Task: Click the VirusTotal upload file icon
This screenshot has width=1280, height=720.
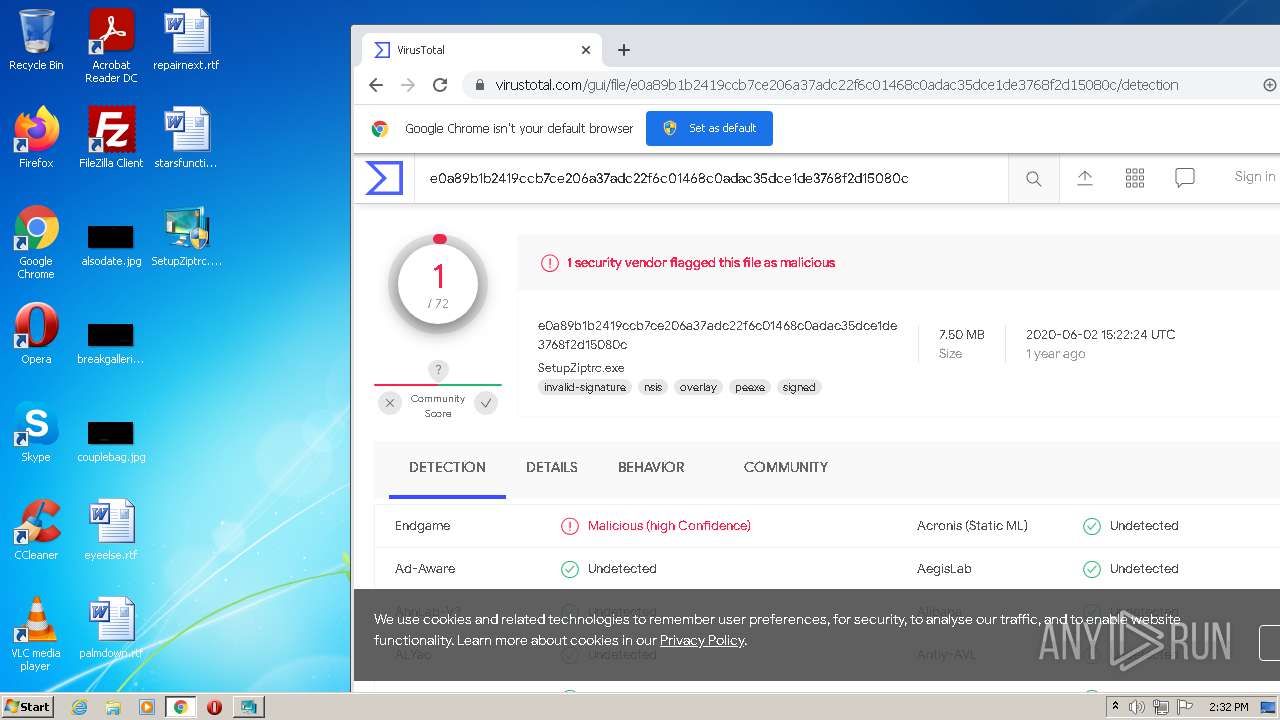Action: coord(1085,178)
